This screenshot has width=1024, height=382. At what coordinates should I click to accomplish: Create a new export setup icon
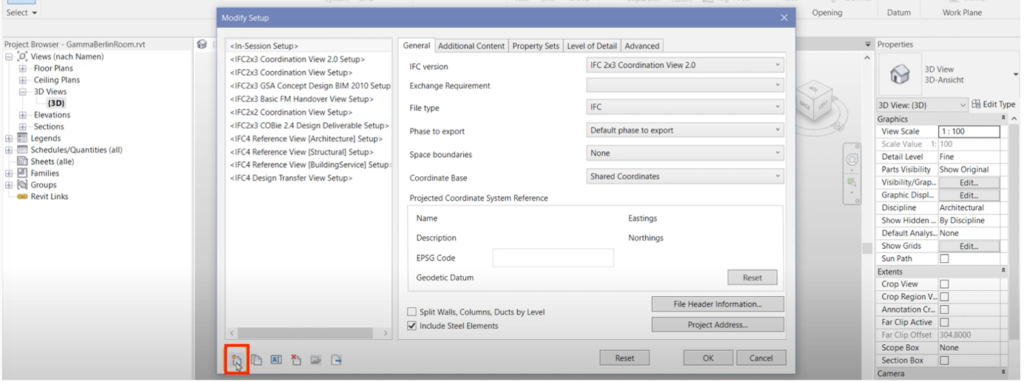click(x=236, y=359)
